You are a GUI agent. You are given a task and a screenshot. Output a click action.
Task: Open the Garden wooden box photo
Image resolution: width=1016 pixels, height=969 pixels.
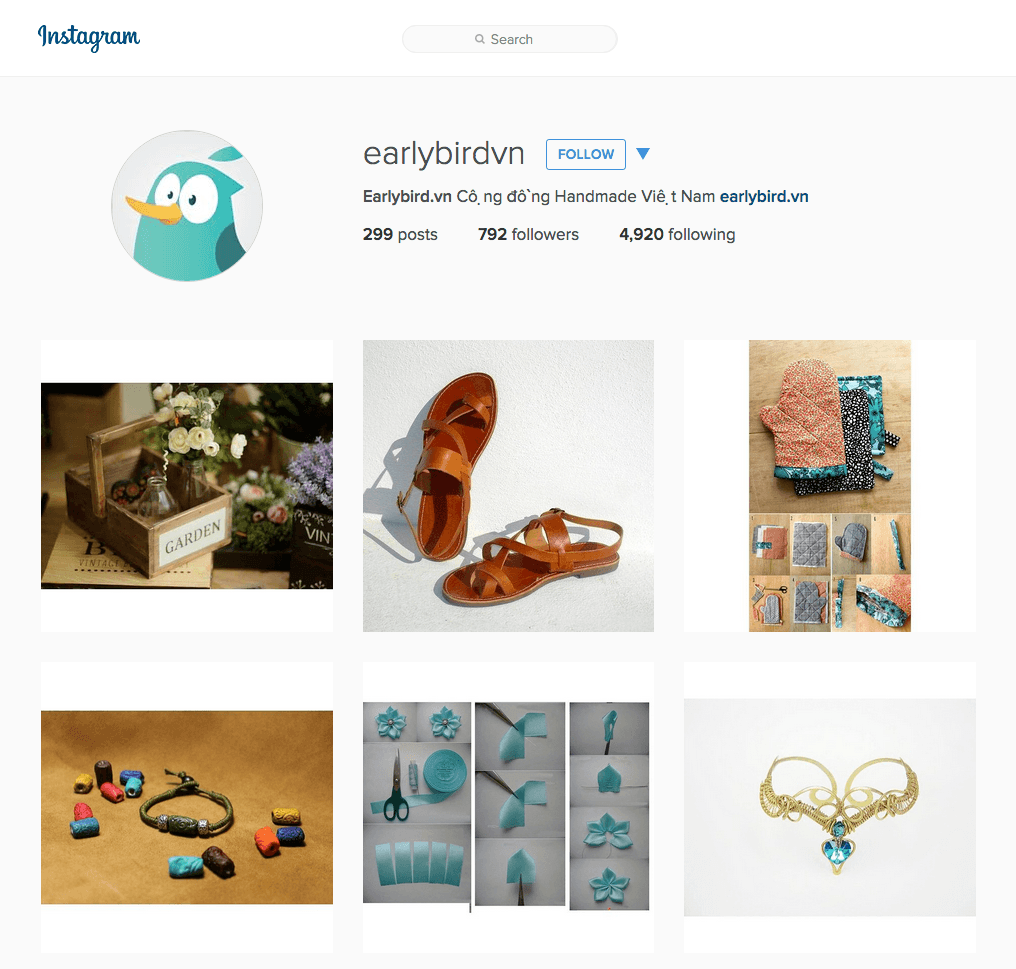187,485
